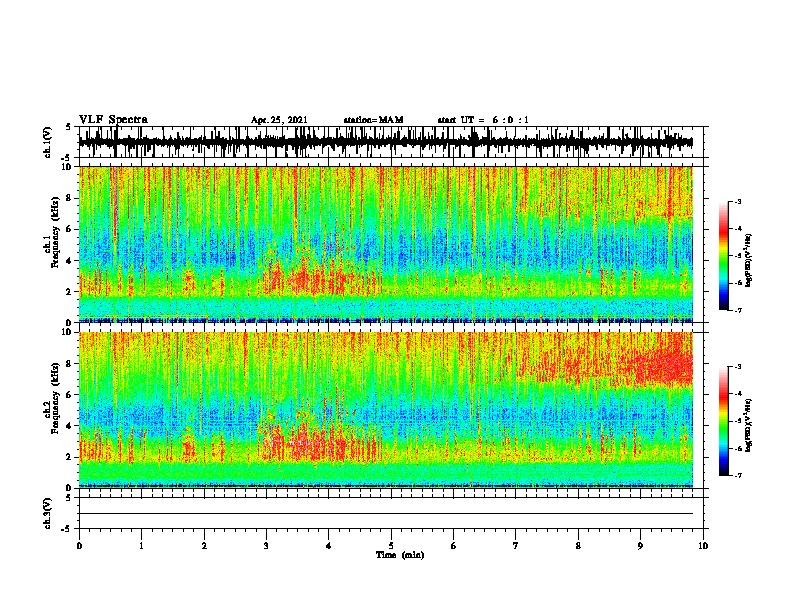Click time-axis tick label "5"
792x612 pixels.
391,546
